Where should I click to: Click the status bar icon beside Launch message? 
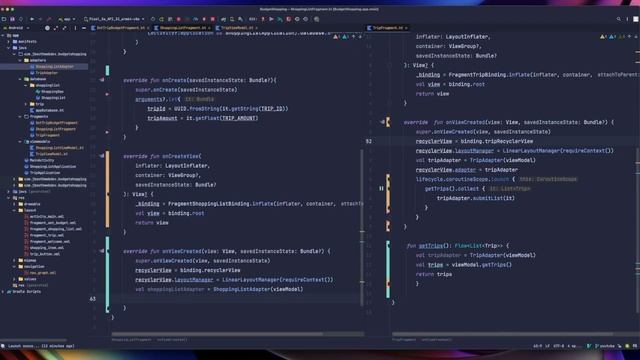click(x=3, y=346)
